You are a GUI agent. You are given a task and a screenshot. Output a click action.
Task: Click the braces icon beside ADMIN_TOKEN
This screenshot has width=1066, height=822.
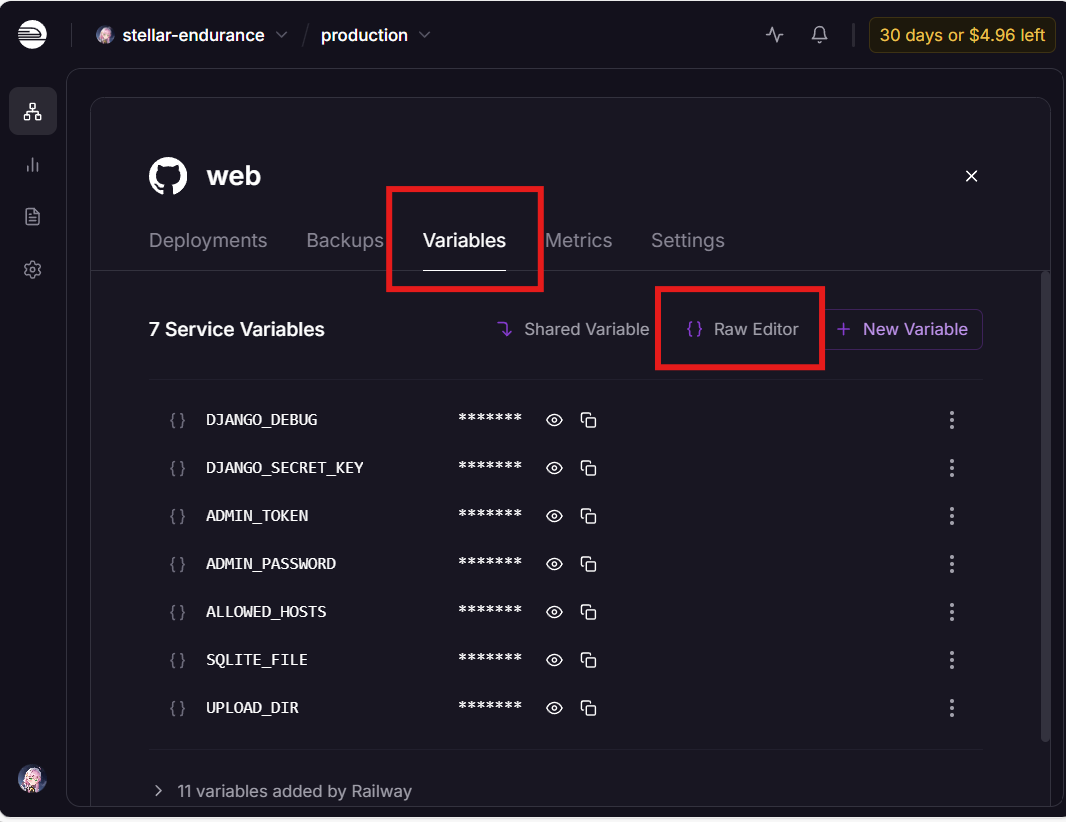[x=177, y=516]
